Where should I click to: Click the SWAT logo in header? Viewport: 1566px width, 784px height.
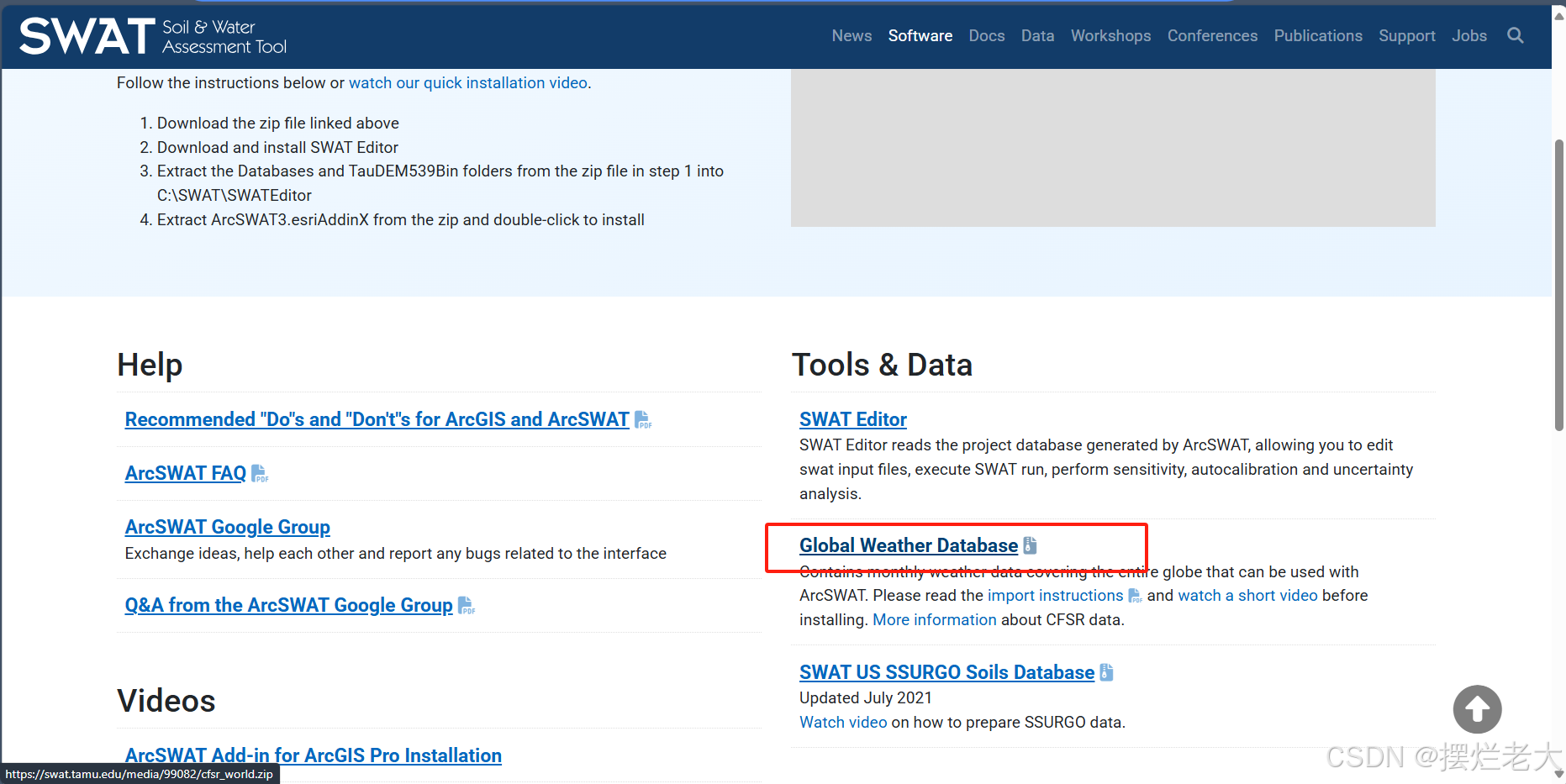[153, 36]
